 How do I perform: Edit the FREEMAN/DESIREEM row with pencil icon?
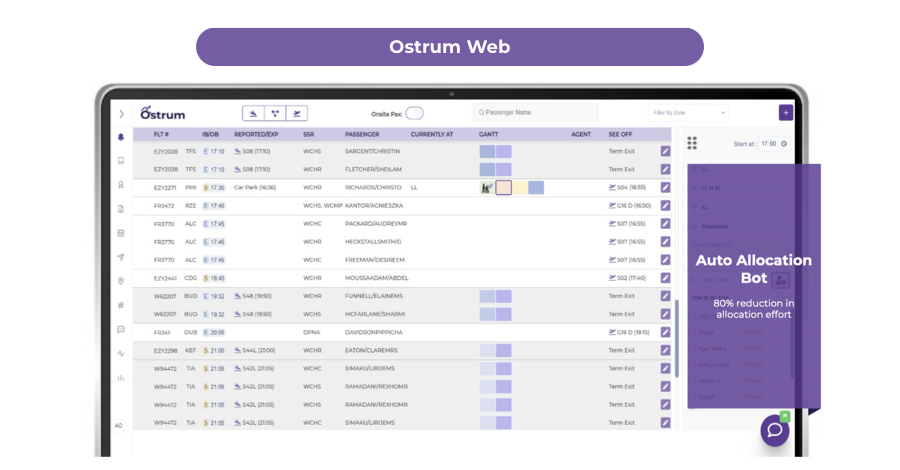coord(665,260)
